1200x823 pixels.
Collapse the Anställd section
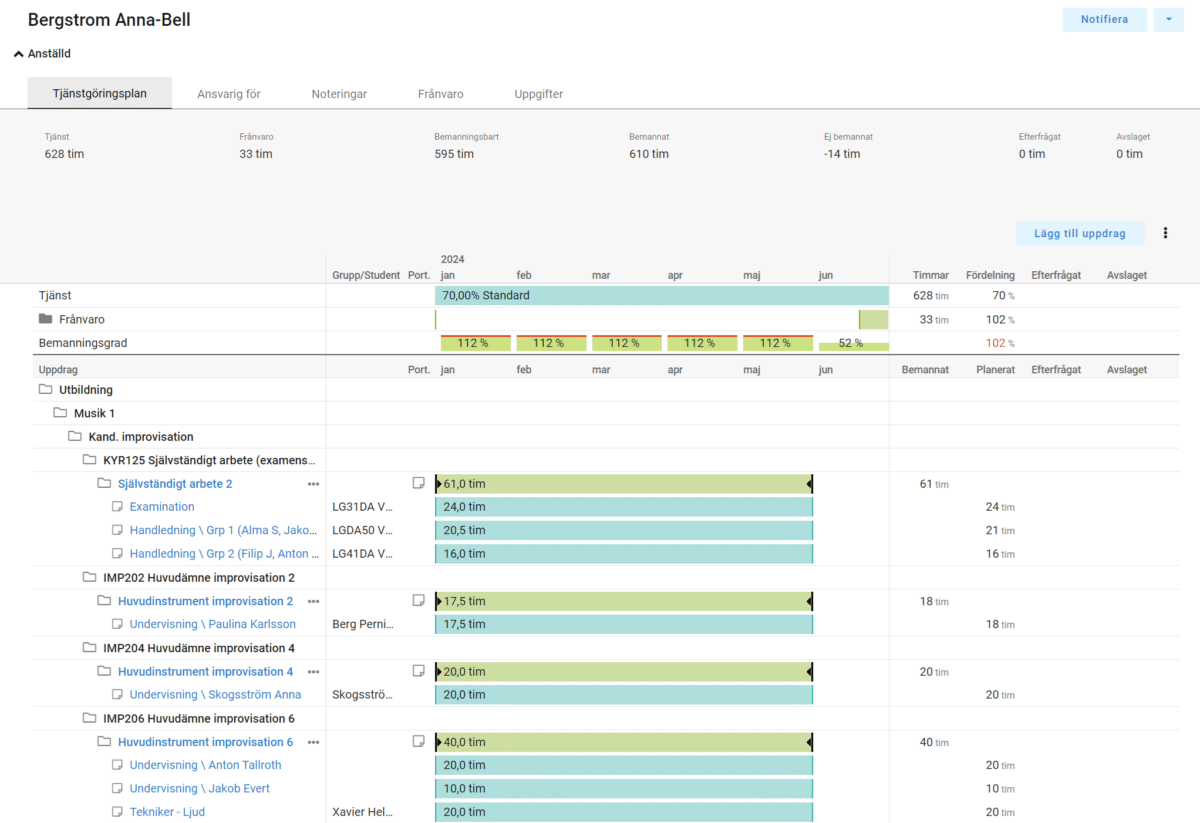19,54
